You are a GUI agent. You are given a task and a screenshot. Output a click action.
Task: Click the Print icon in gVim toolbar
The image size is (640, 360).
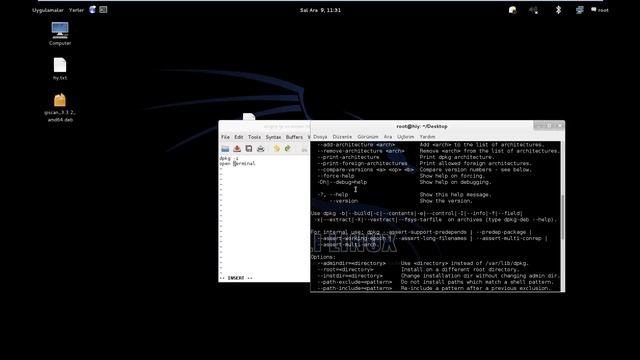pos(260,149)
